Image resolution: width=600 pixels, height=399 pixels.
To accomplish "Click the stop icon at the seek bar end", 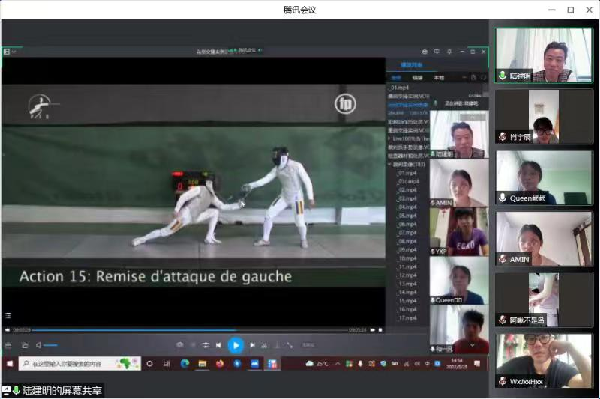I will point(381,330).
